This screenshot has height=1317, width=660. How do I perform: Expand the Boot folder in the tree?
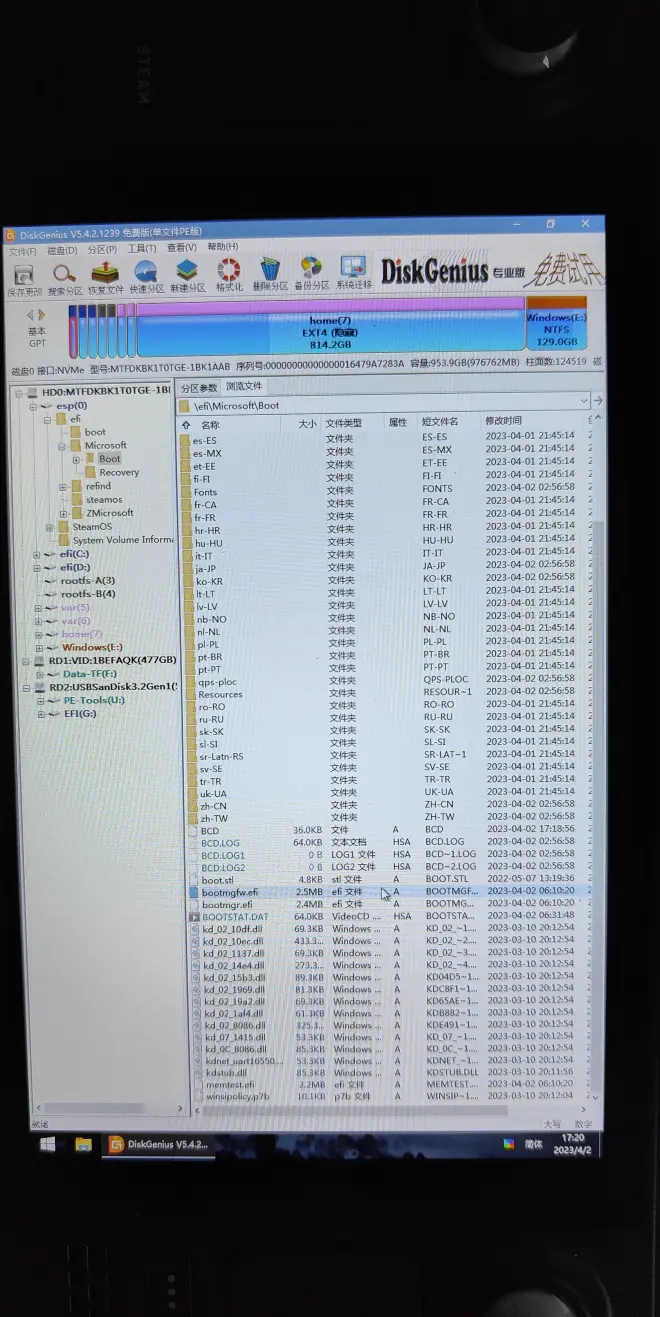click(x=76, y=459)
